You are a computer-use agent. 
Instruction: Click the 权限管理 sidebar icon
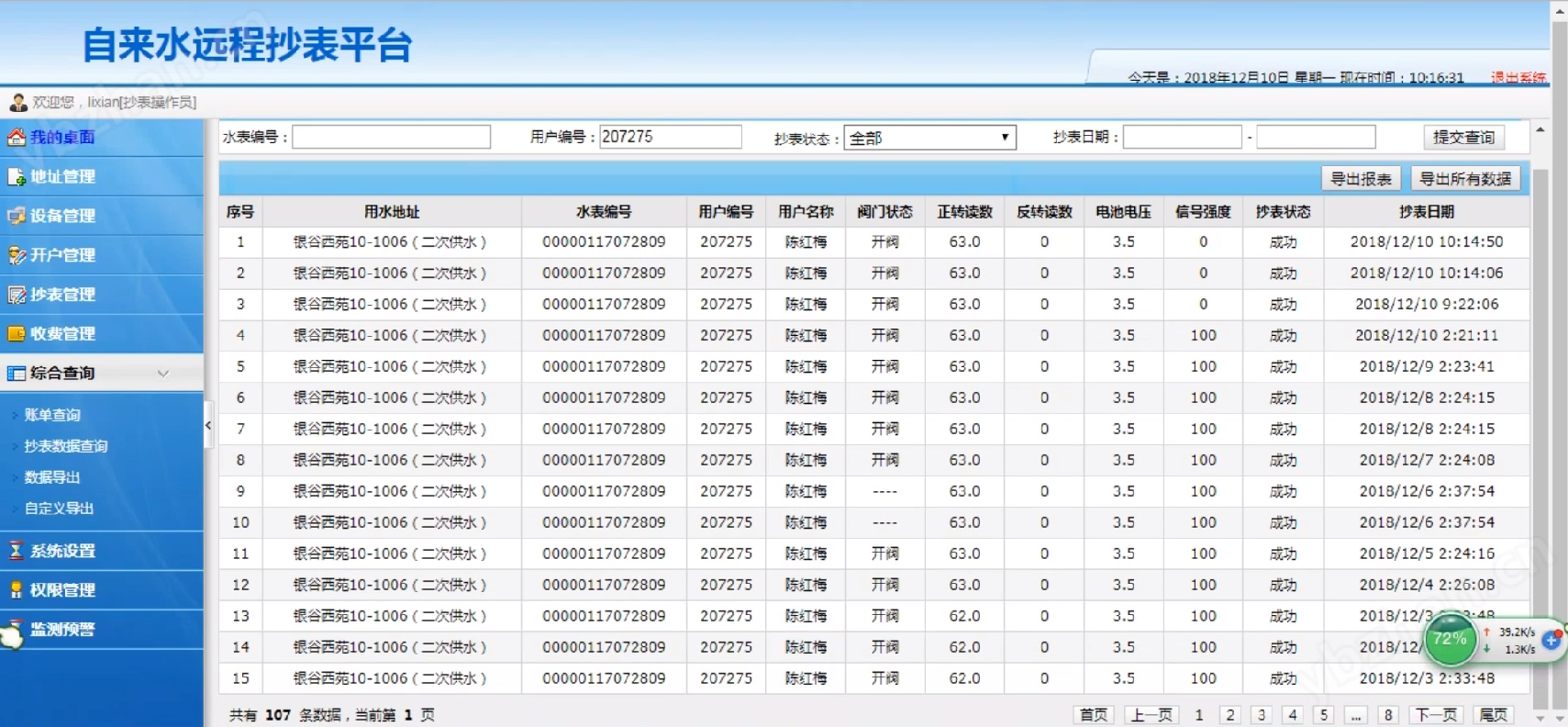point(16,590)
